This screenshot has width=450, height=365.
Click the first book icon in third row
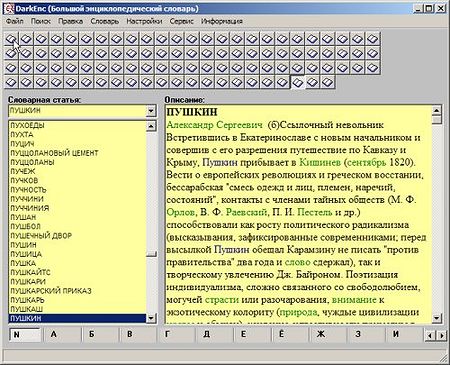(x=11, y=68)
